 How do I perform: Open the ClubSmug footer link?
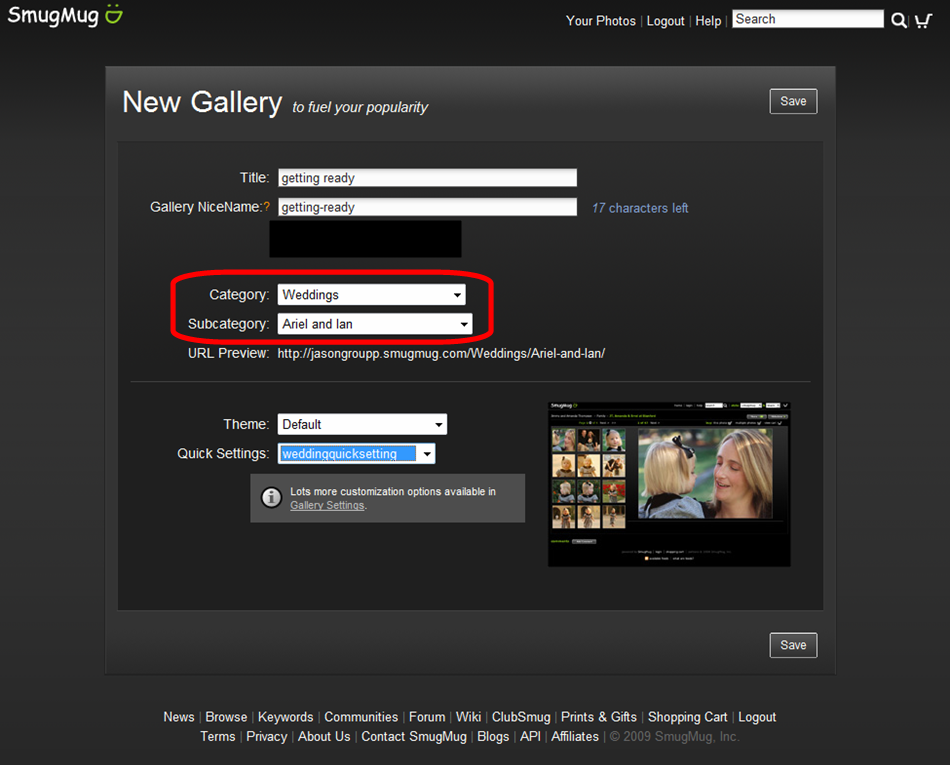pos(521,717)
